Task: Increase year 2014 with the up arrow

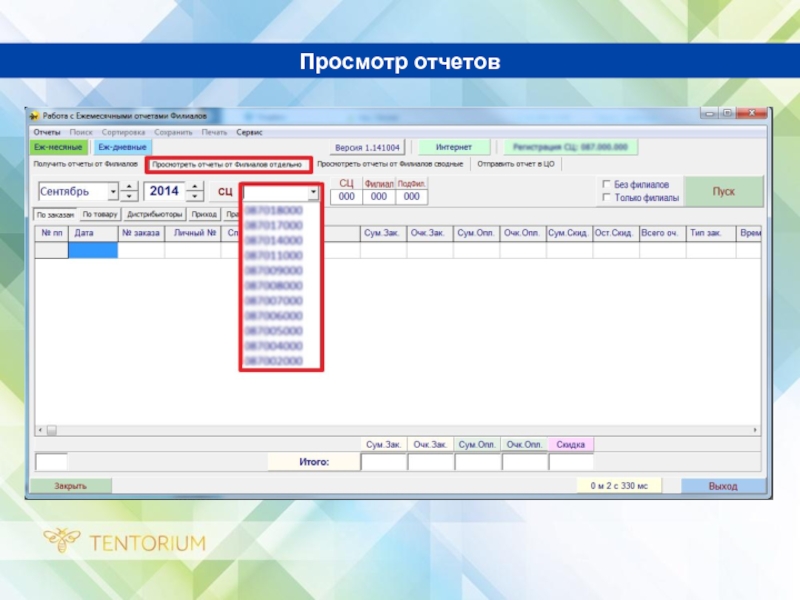Action: pyautogui.click(x=195, y=187)
